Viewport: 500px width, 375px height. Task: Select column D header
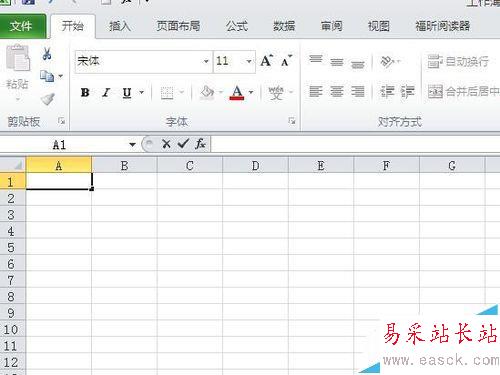click(x=255, y=165)
